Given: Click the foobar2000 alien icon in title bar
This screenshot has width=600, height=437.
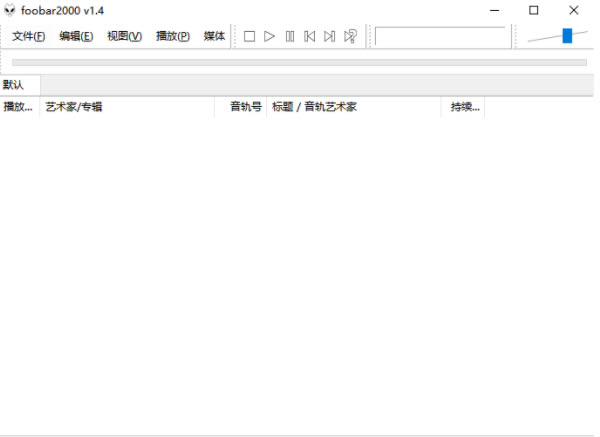Looking at the screenshot, I should tap(10, 10).
